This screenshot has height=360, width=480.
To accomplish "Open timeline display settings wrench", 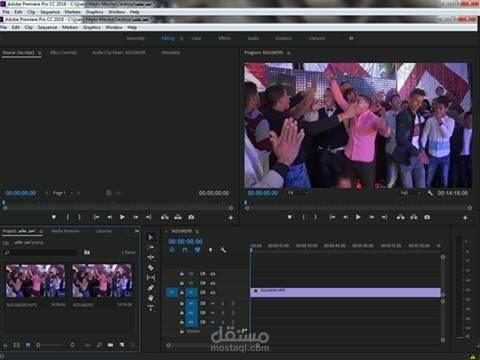I will point(223,250).
